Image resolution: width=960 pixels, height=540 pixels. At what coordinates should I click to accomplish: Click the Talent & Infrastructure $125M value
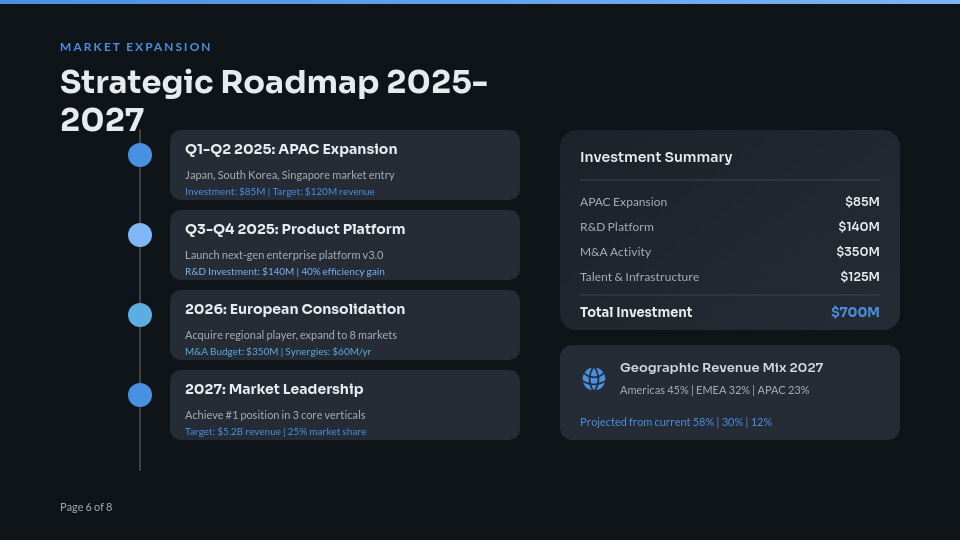[x=859, y=277]
